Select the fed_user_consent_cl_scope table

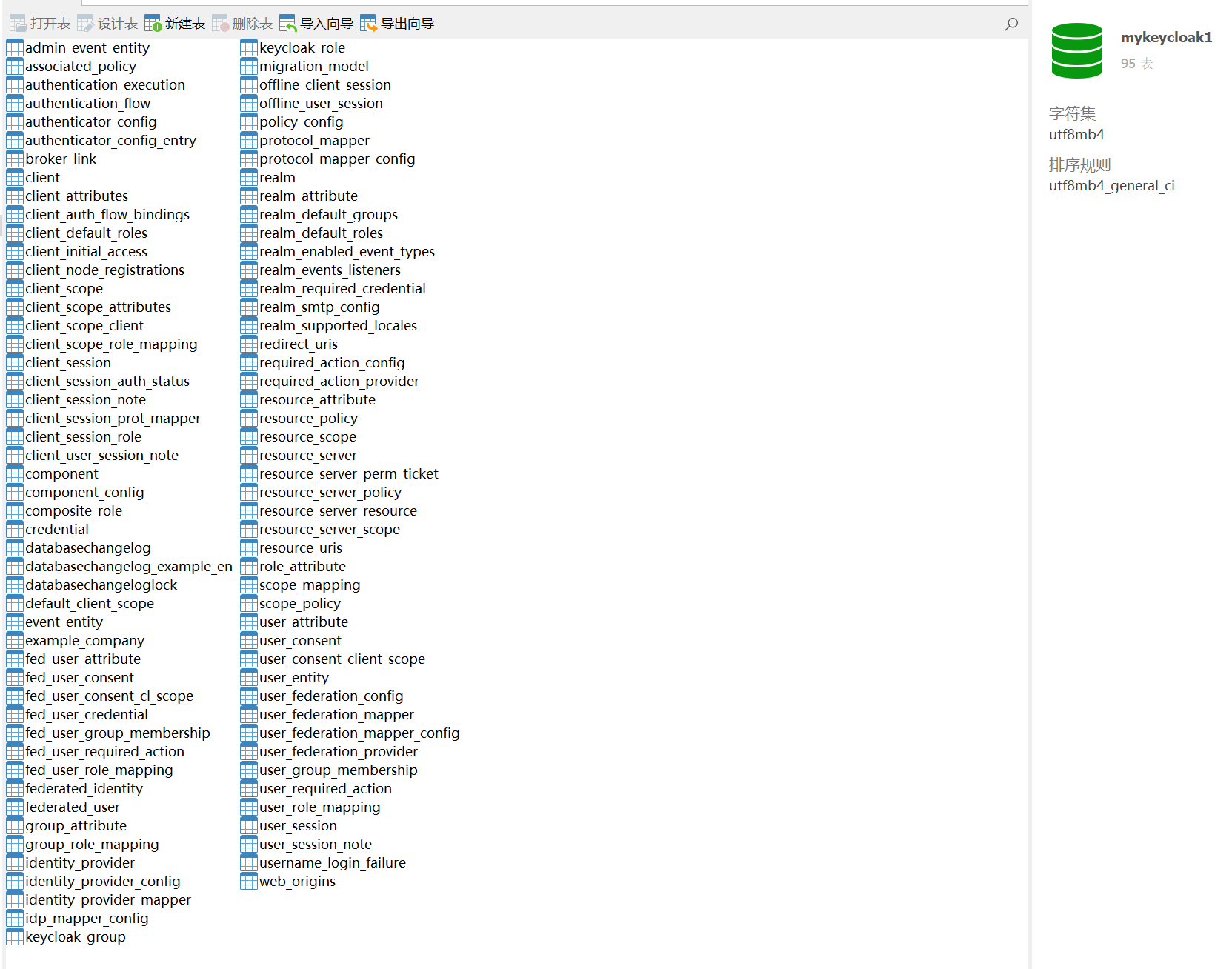coord(109,696)
